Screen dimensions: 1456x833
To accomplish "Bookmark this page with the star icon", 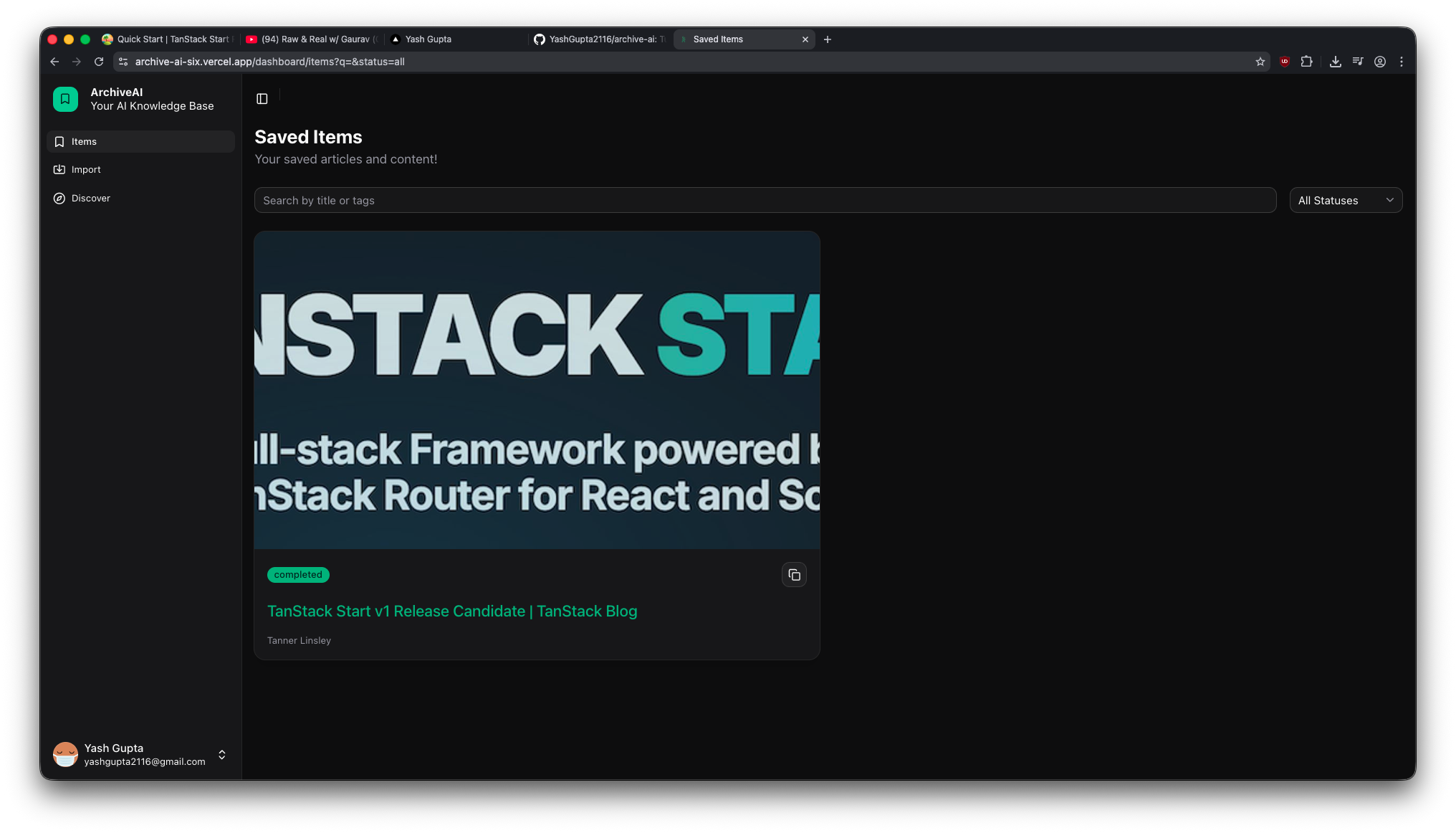I will pyautogui.click(x=1260, y=62).
